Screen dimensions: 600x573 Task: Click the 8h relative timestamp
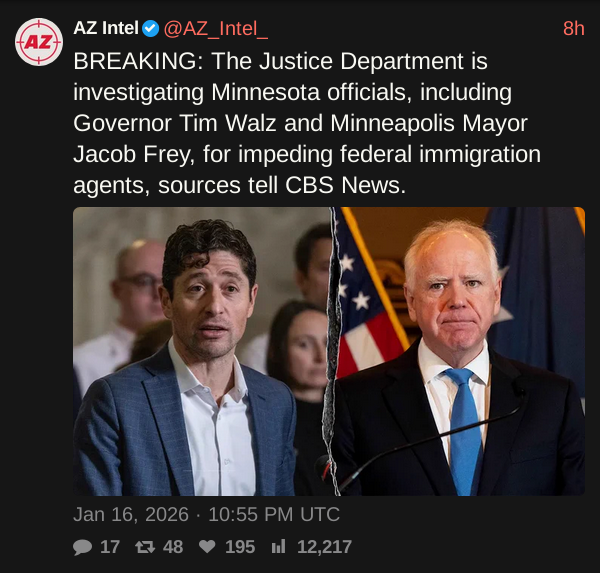click(573, 28)
